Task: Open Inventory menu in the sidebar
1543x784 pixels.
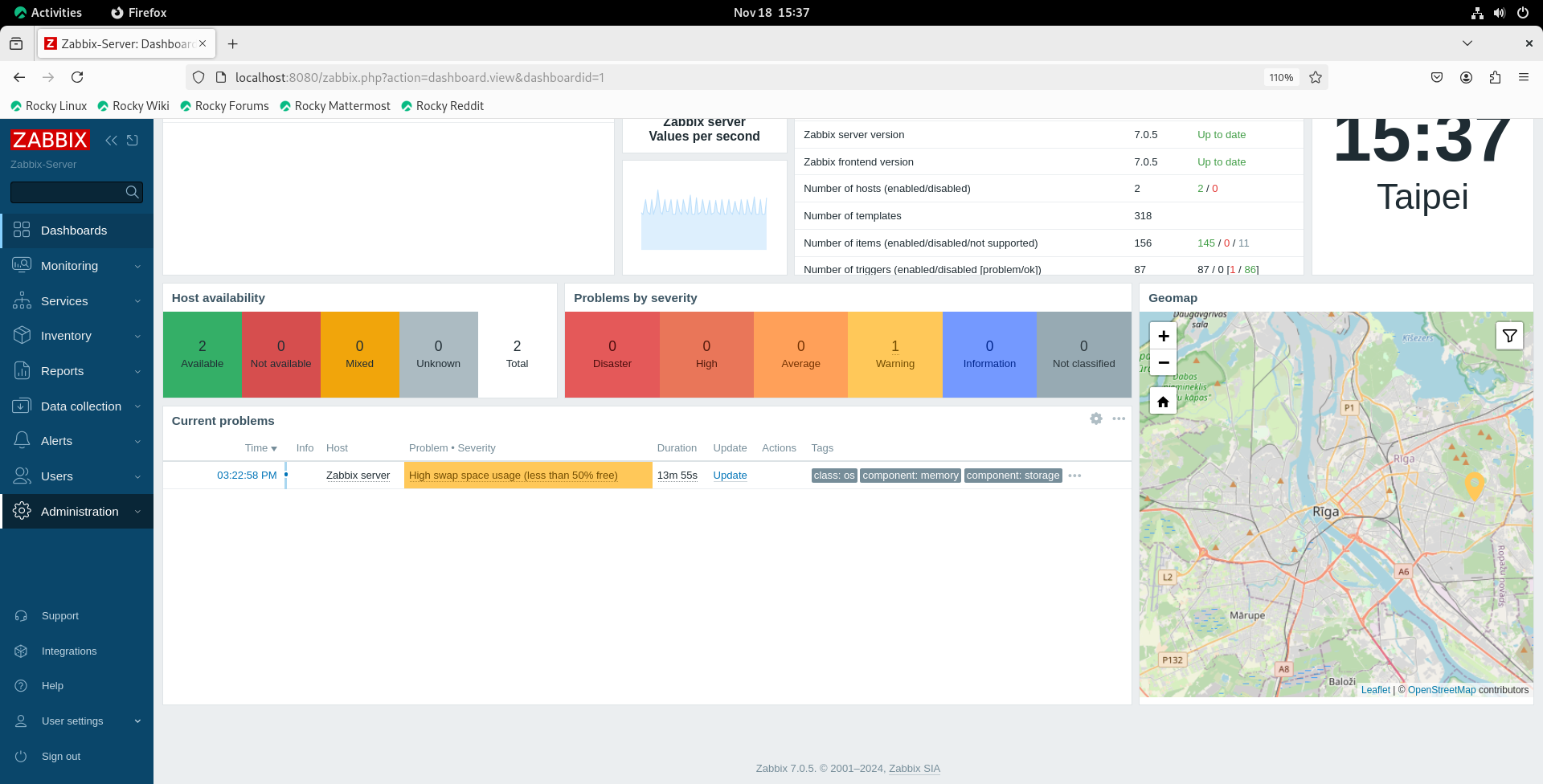Action: (76, 336)
